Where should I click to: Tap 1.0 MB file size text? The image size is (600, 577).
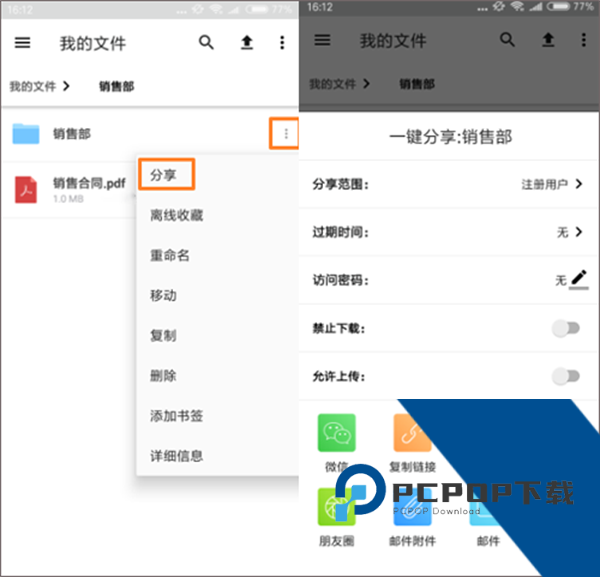click(x=68, y=199)
